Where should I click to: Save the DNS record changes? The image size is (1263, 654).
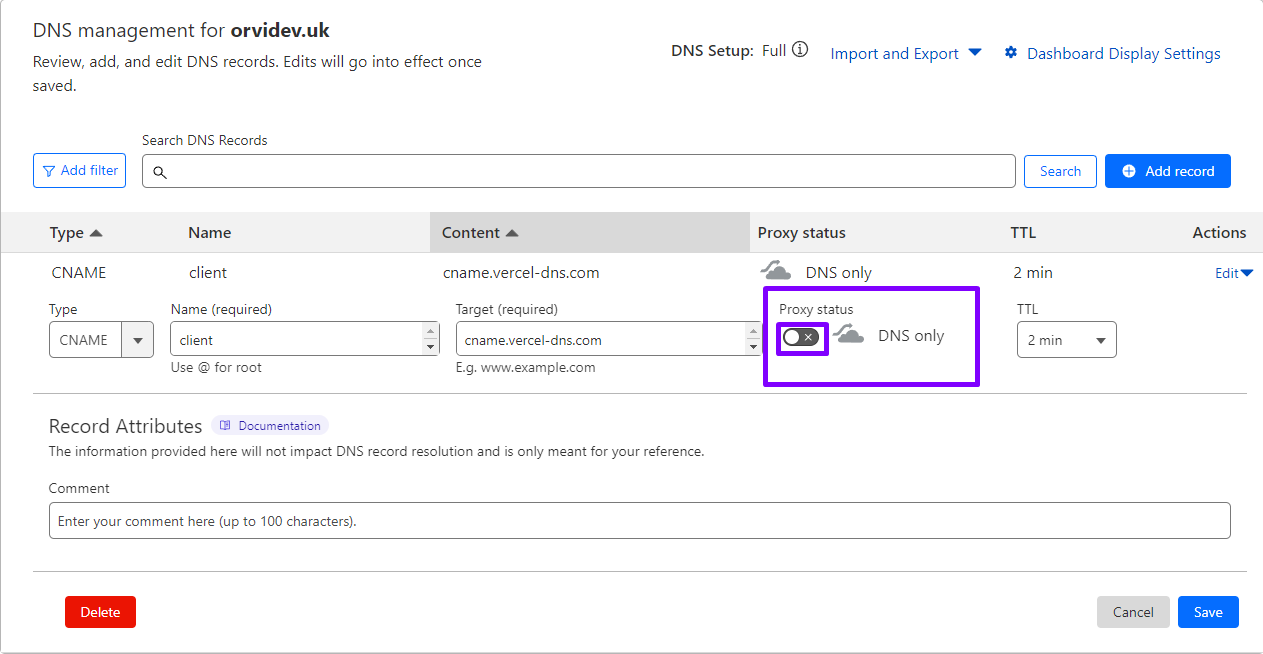point(1207,612)
